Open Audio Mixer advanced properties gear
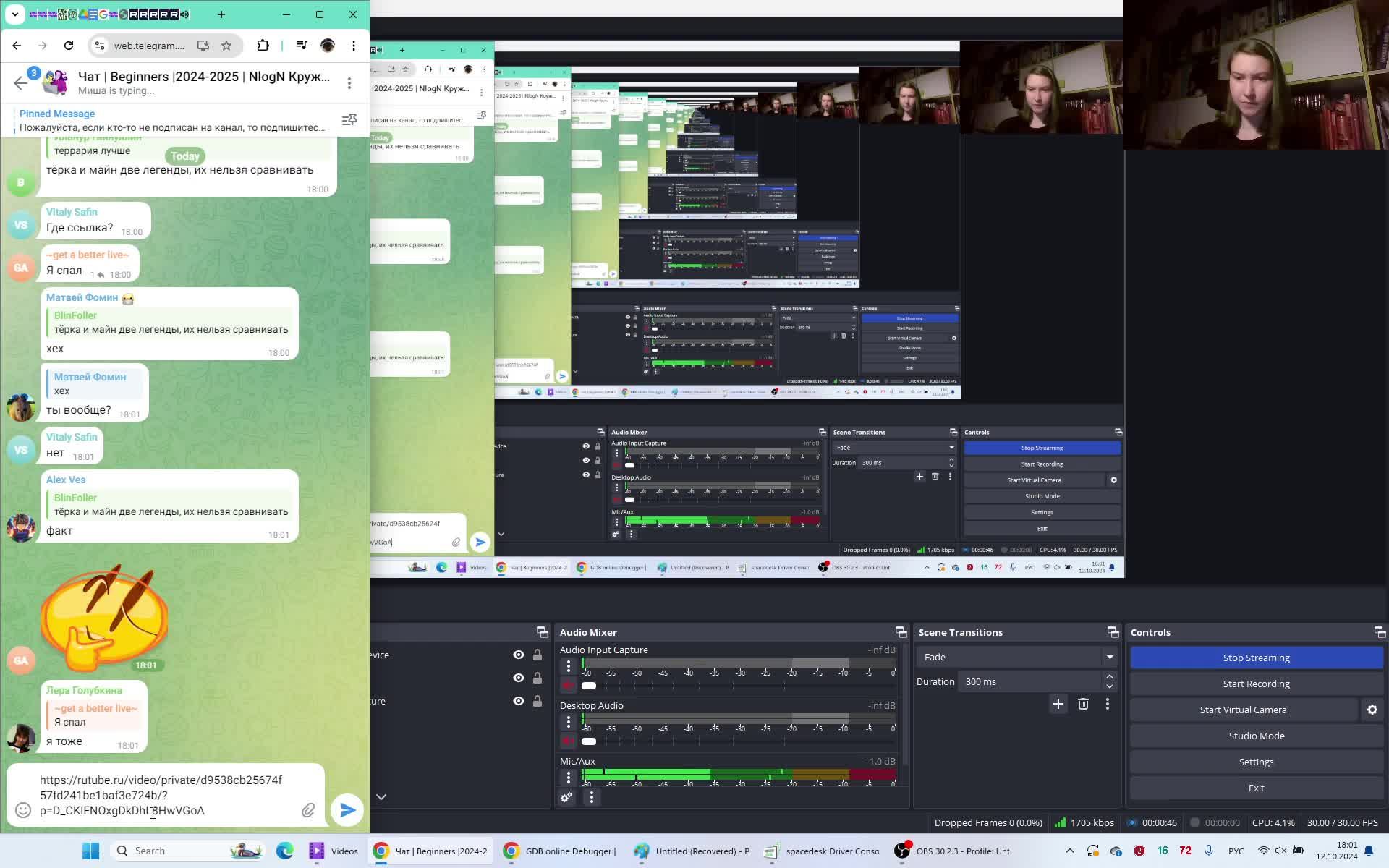 point(566,797)
